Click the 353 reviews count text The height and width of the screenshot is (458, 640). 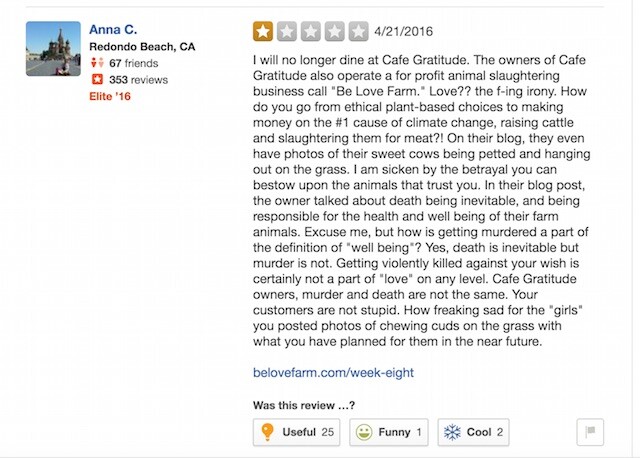[x=138, y=80]
